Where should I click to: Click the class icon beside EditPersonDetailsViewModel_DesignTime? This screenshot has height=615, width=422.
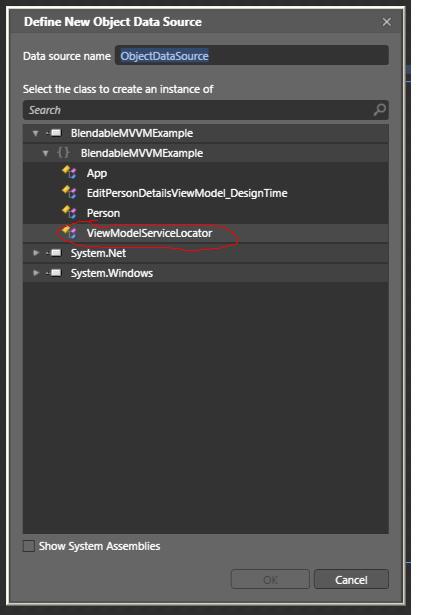69,192
